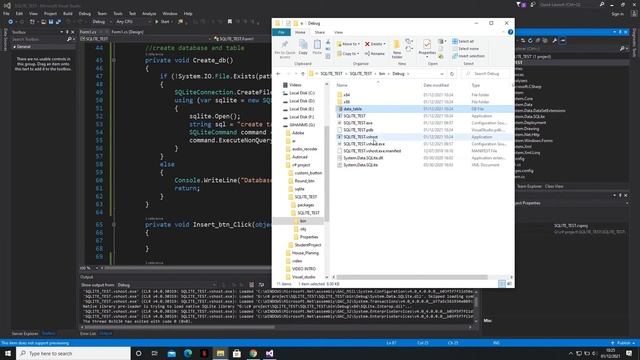The image size is (640, 360).
Task: Open Microsoft Edge from the taskbar
Action: tap(188, 353)
